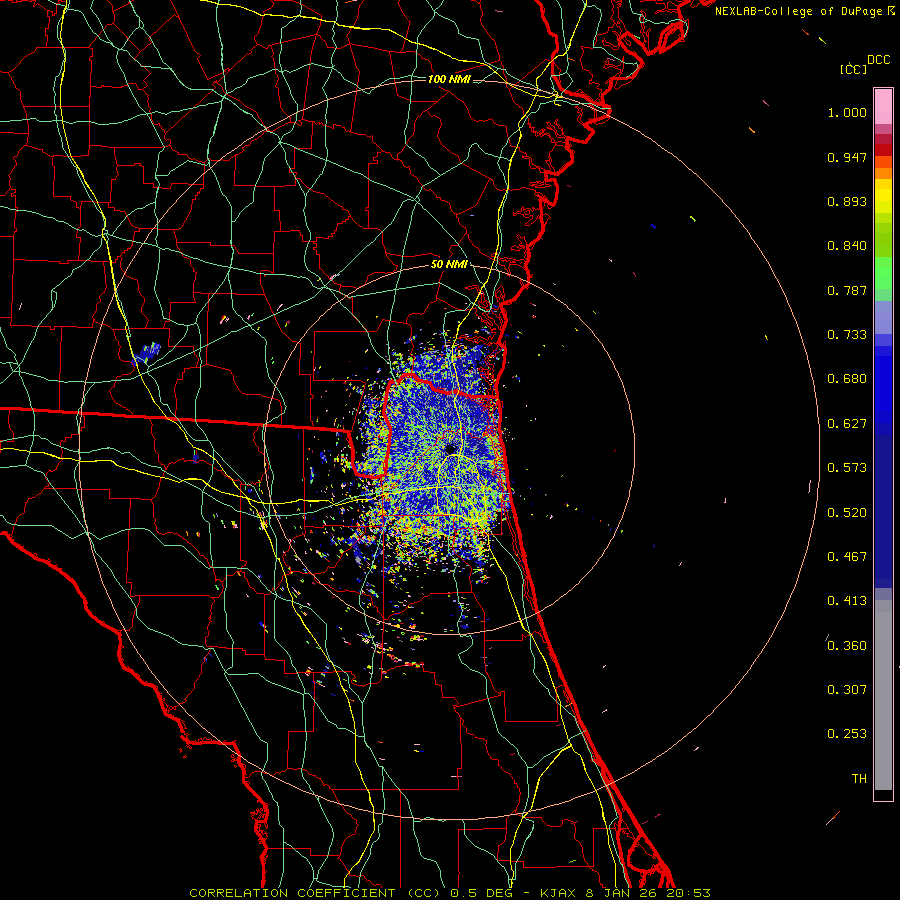Click the 0.787 scale value
This screenshot has width=900, height=900.
pyautogui.click(x=847, y=290)
